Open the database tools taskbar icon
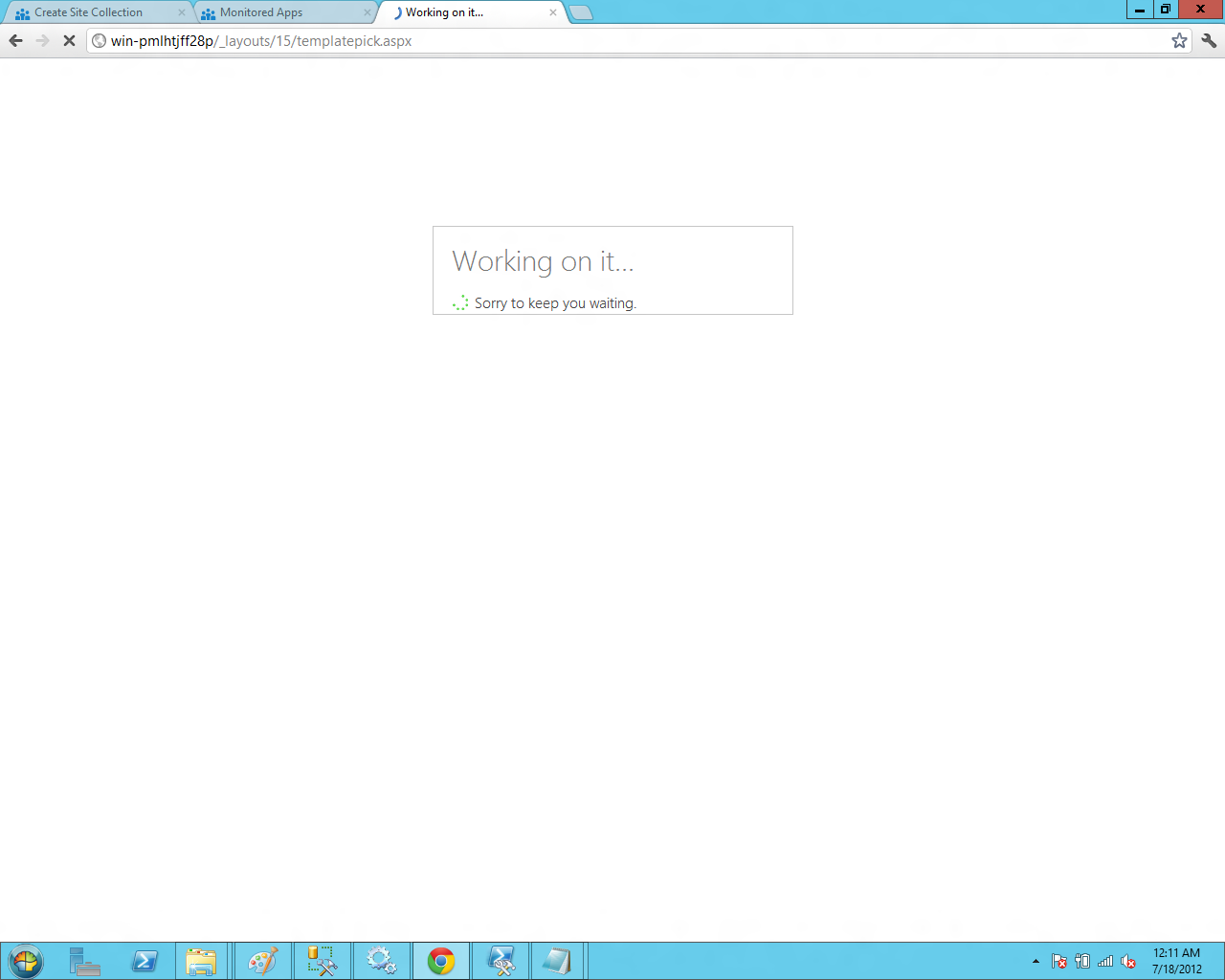The height and width of the screenshot is (980, 1225). coord(323,961)
